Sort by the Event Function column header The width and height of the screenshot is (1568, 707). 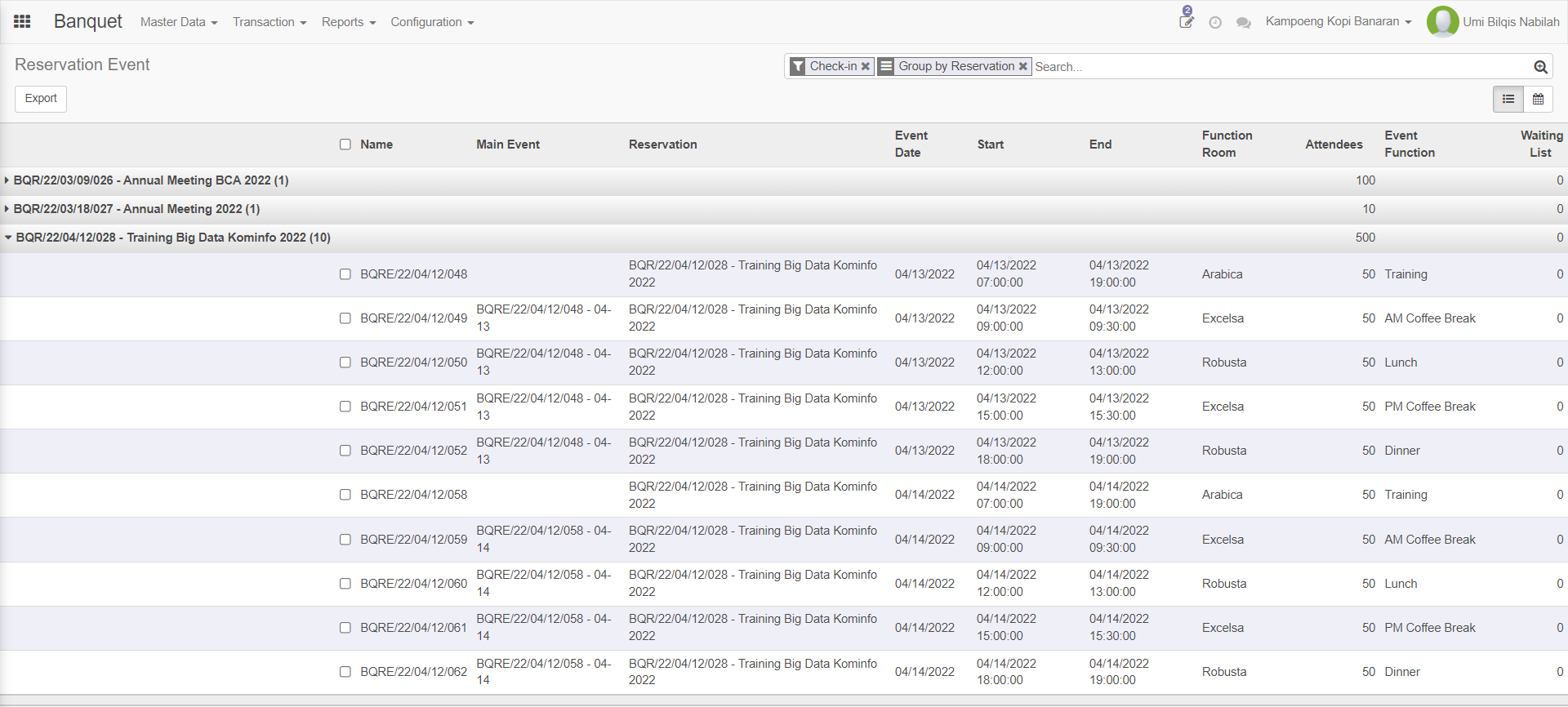coord(1410,145)
